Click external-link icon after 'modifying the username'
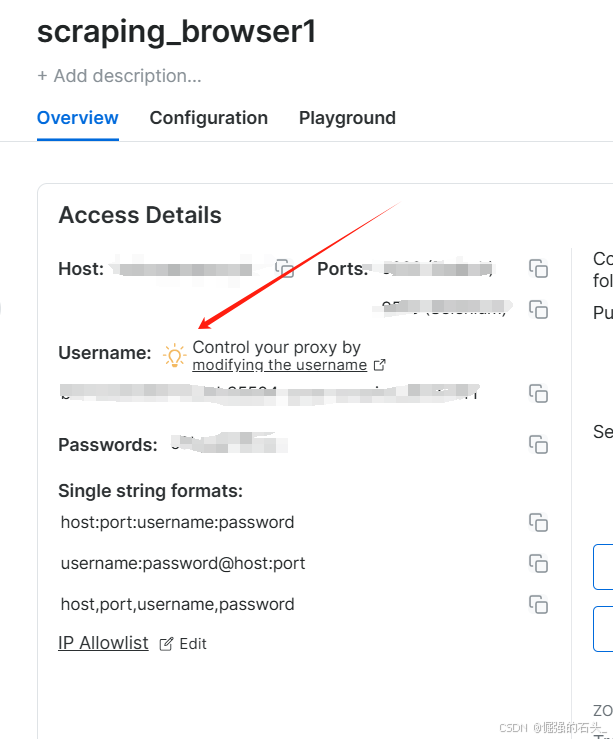 coord(379,366)
